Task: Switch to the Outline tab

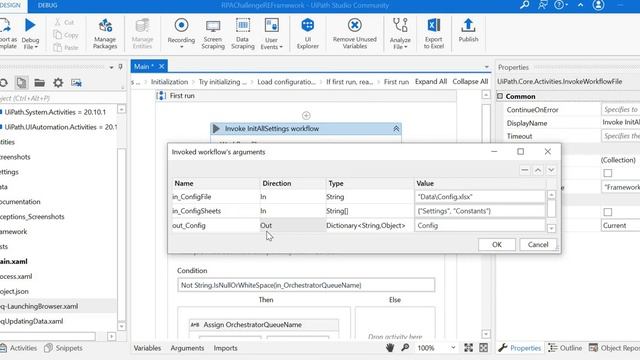Action: (565, 348)
